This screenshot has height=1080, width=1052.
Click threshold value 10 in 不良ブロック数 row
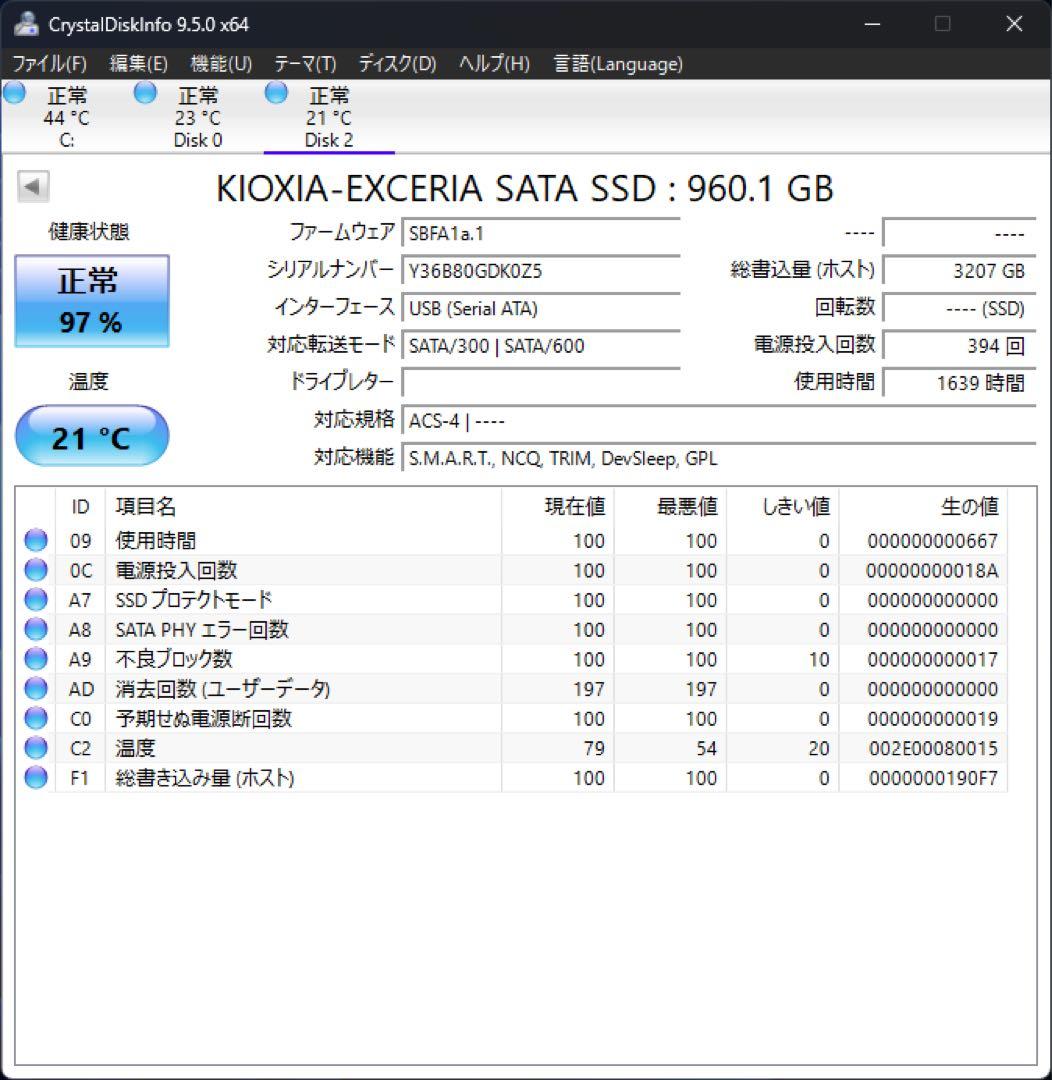coord(818,659)
